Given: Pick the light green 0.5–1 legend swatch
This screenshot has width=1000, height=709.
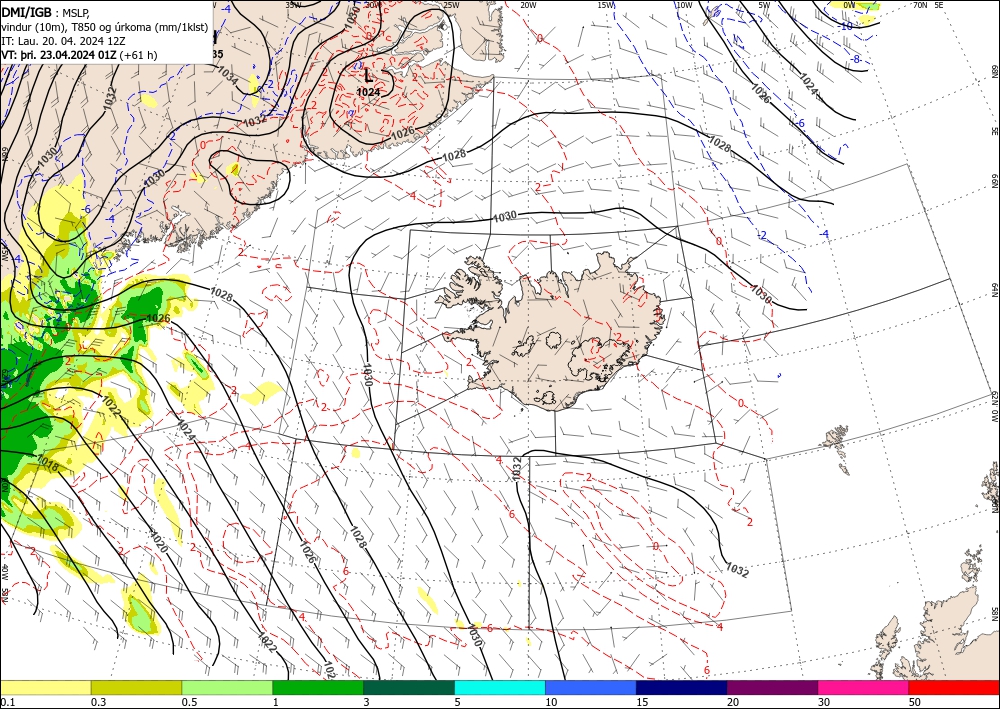Looking at the screenshot, I should (227, 687).
